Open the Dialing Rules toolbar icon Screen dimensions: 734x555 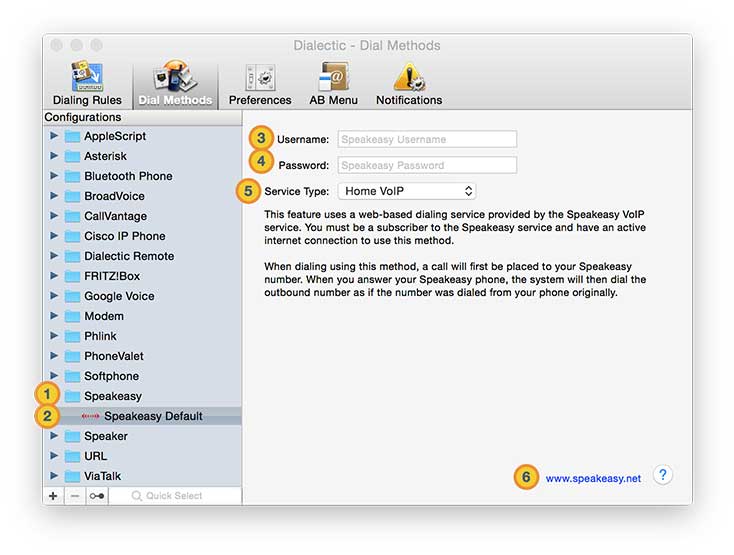(x=87, y=76)
